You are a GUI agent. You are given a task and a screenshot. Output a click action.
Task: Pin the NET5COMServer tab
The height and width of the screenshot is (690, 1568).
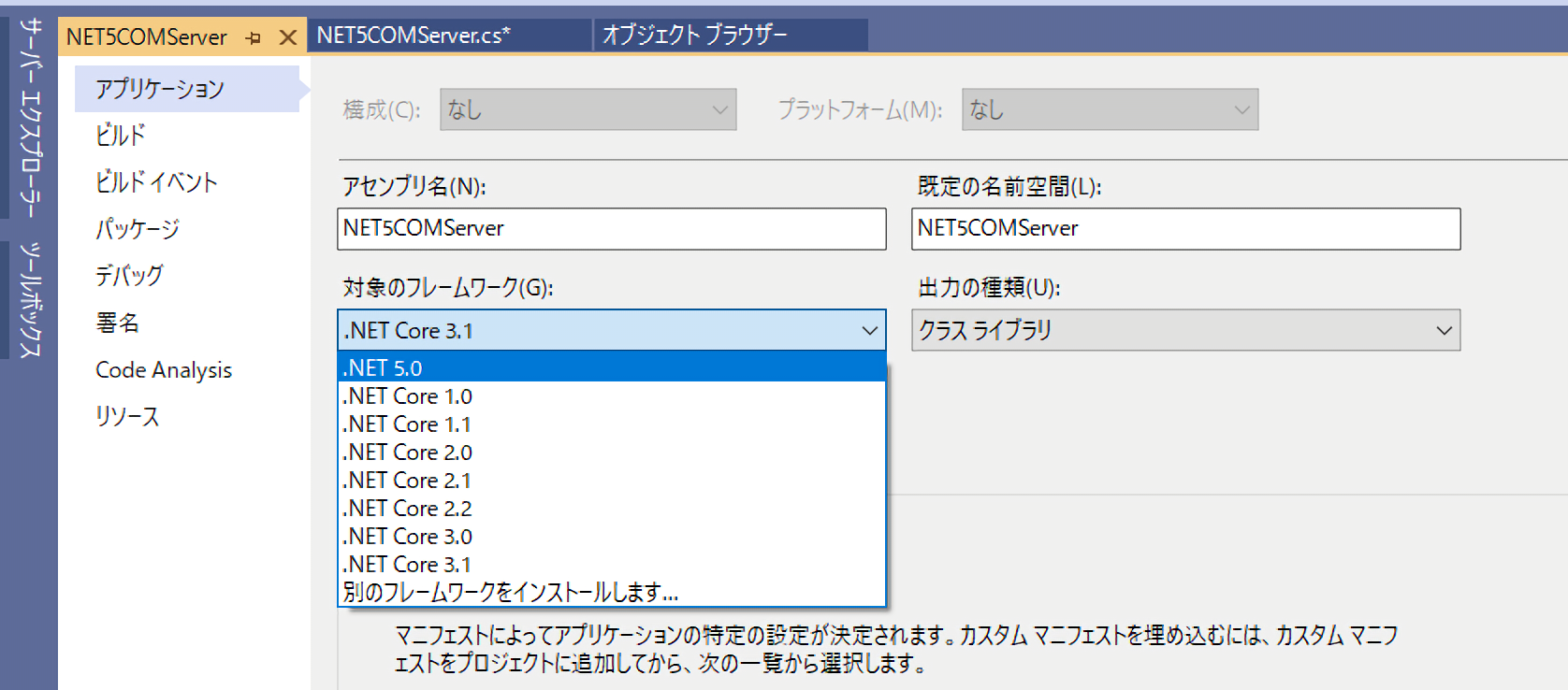point(254,38)
